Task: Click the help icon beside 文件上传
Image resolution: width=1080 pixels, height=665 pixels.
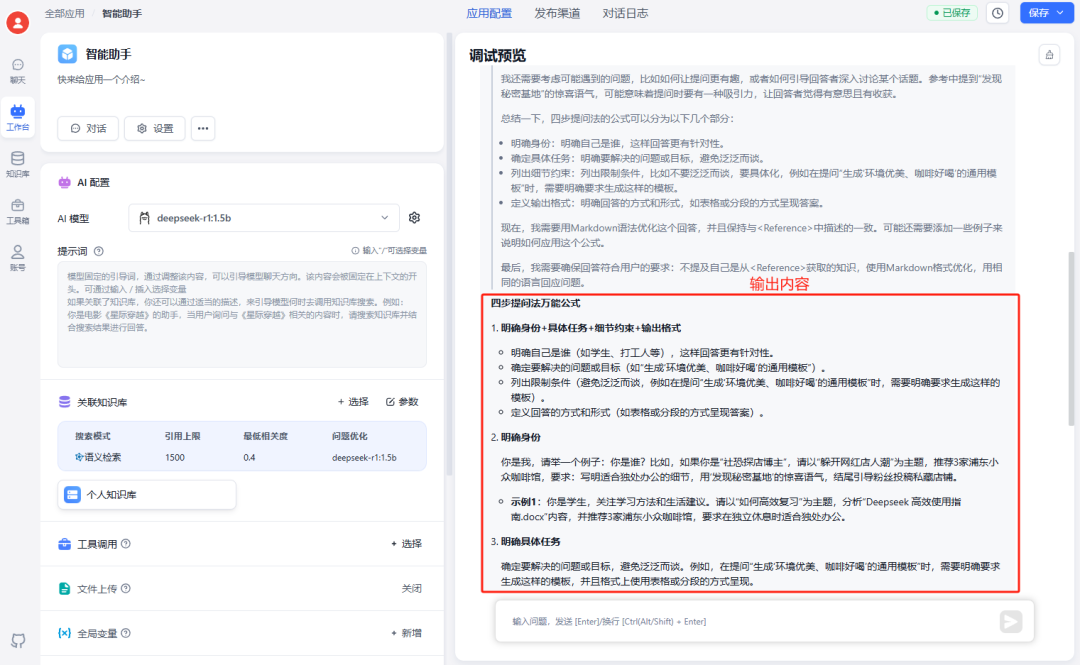Action: click(x=126, y=589)
